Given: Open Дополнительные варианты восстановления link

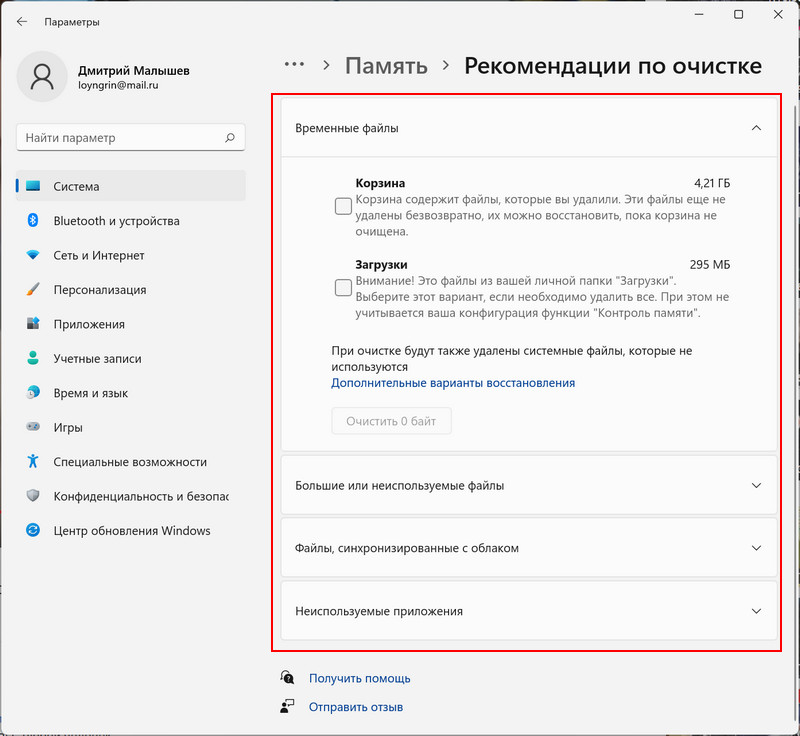Looking at the screenshot, I should (x=450, y=382).
